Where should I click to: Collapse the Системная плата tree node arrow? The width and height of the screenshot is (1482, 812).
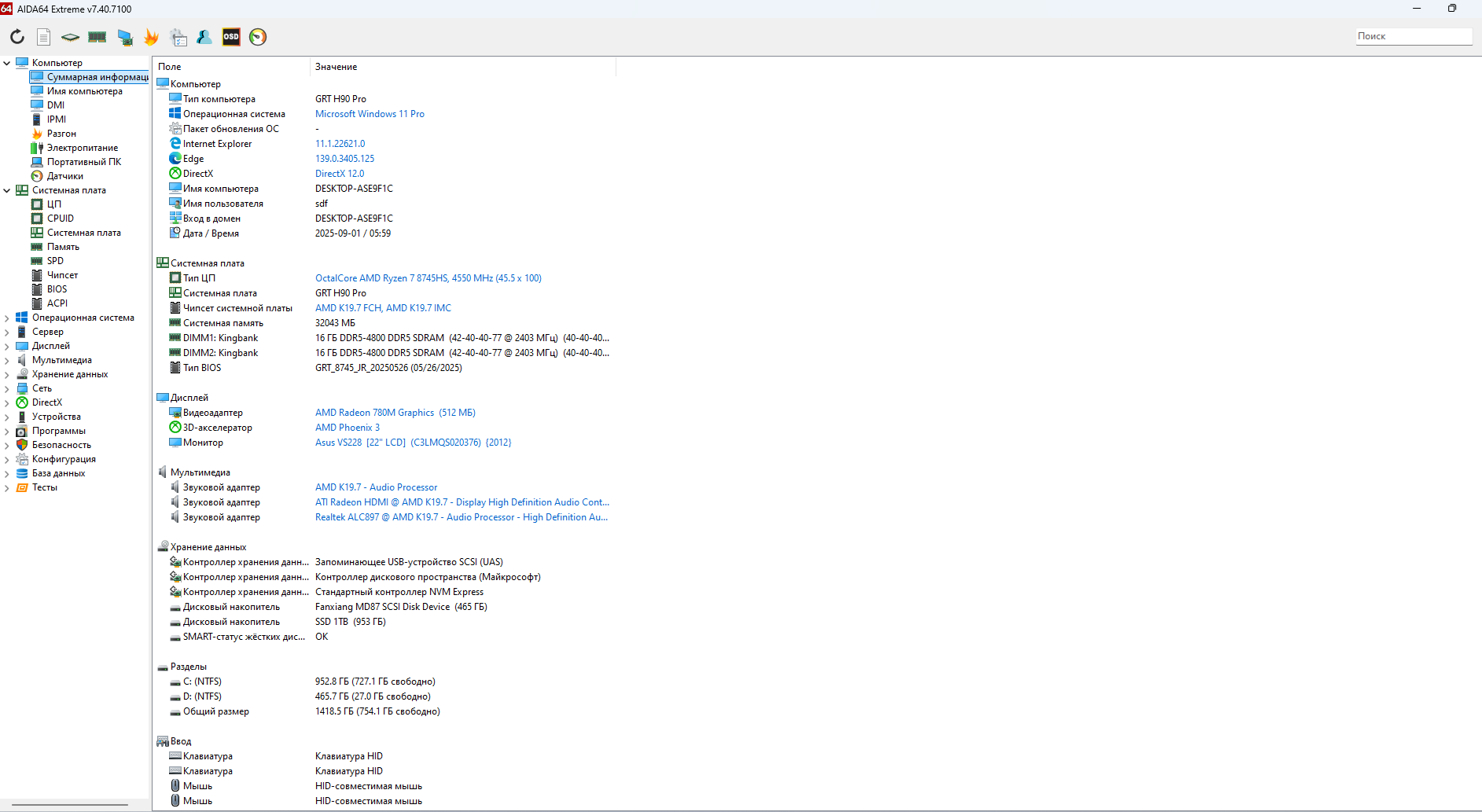pos(7,190)
